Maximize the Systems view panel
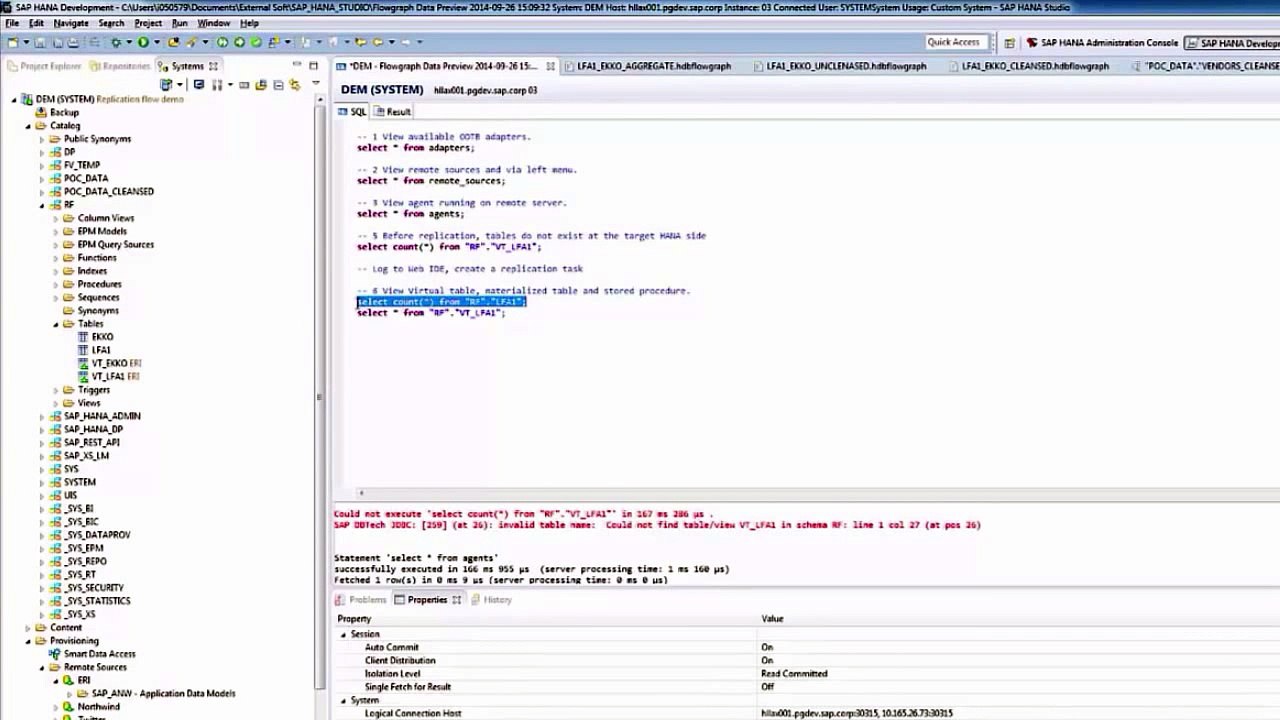The height and width of the screenshot is (720, 1280). pos(313,66)
